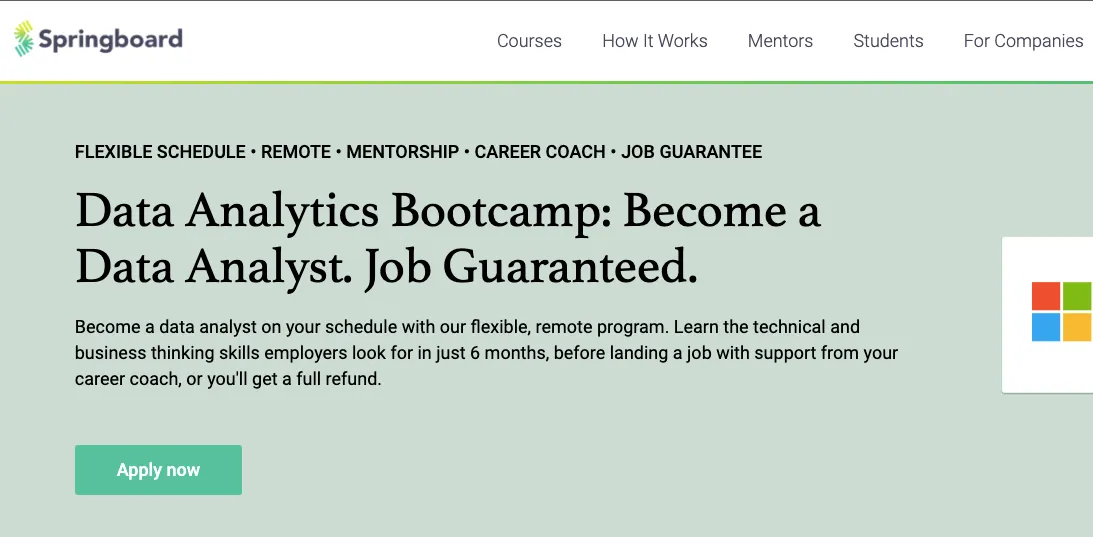Image resolution: width=1093 pixels, height=537 pixels.
Task: Select Students in the top navigation
Action: [888, 41]
